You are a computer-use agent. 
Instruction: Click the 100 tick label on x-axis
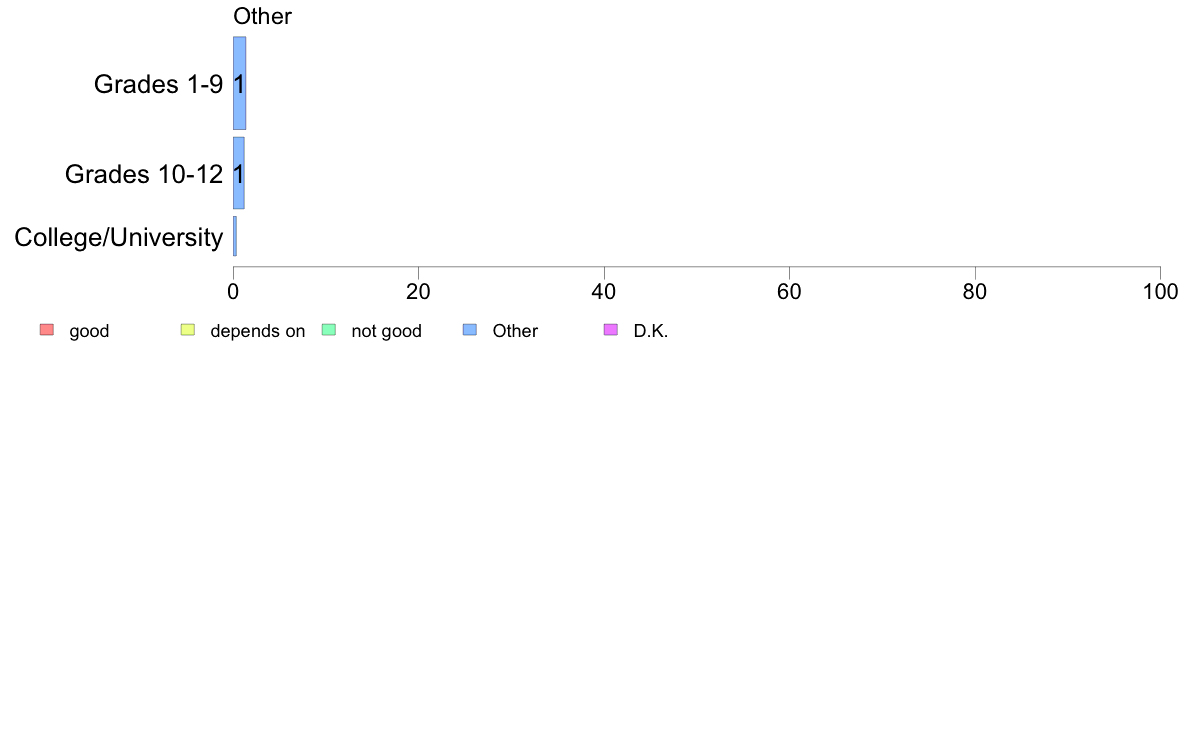tap(1159, 291)
